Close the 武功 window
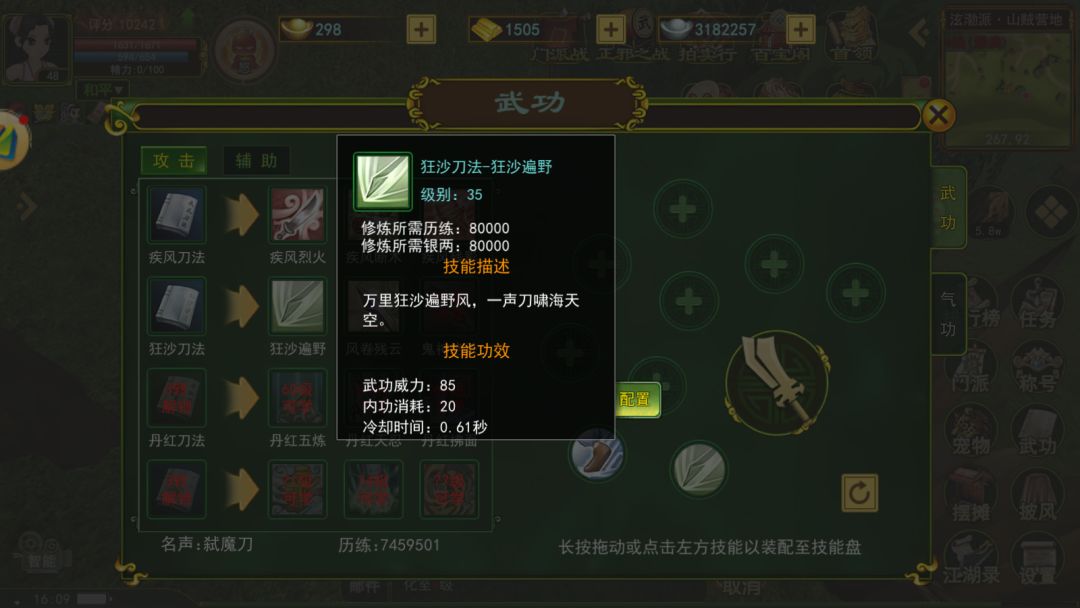 (x=937, y=115)
